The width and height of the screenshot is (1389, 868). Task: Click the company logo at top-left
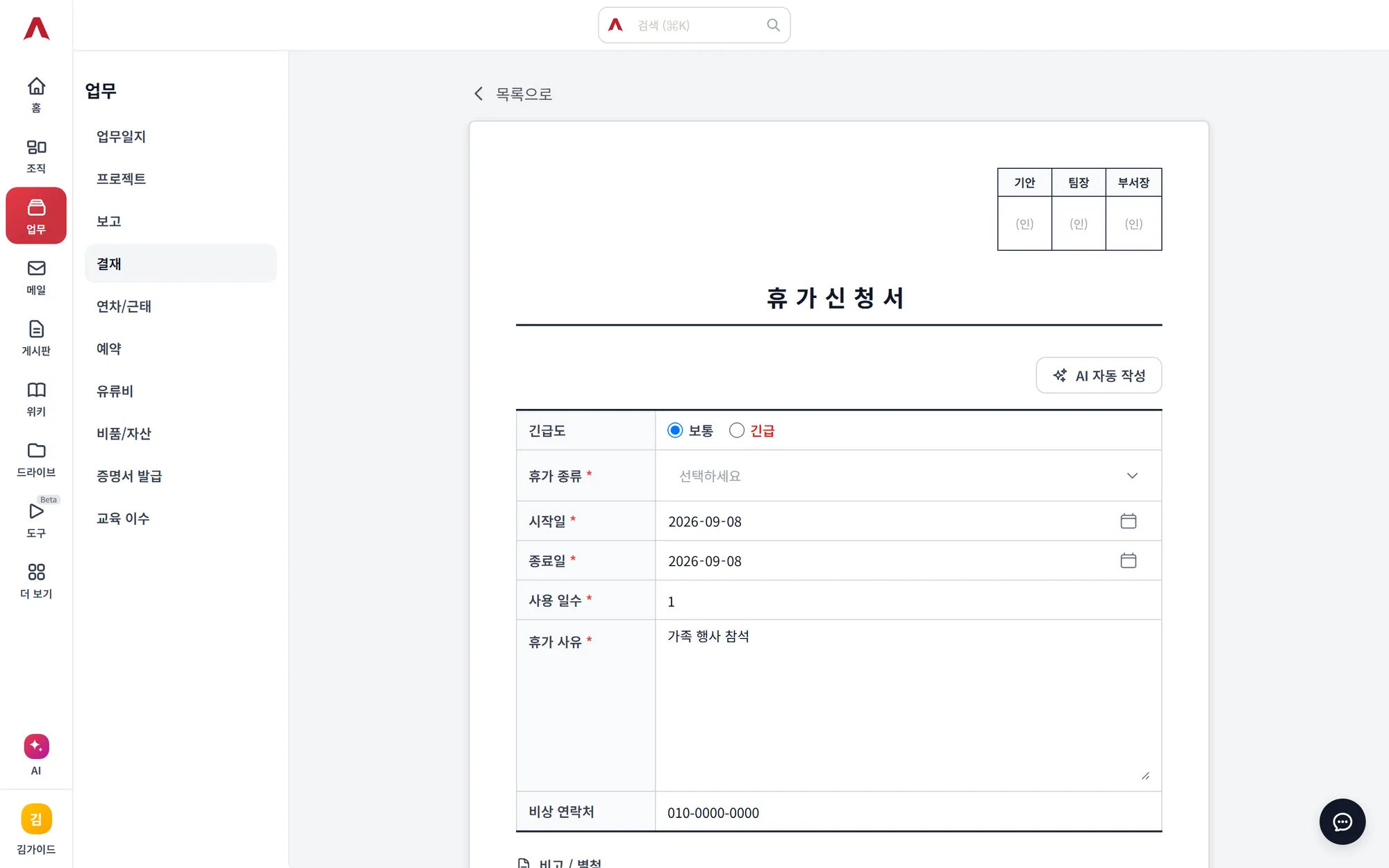click(x=36, y=28)
